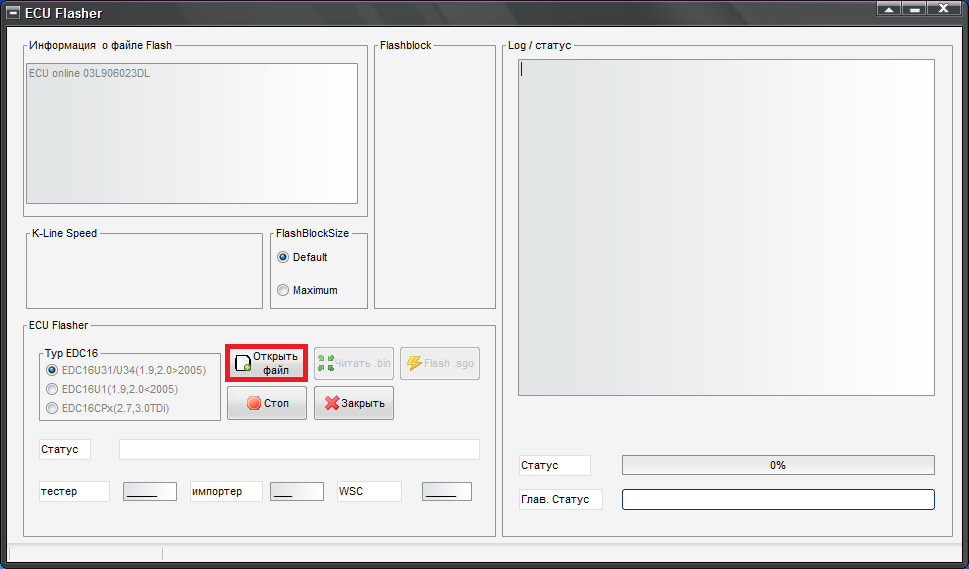Click the ECU online 03L906023DL text
The width and height of the screenshot is (969, 569).
pos(89,73)
